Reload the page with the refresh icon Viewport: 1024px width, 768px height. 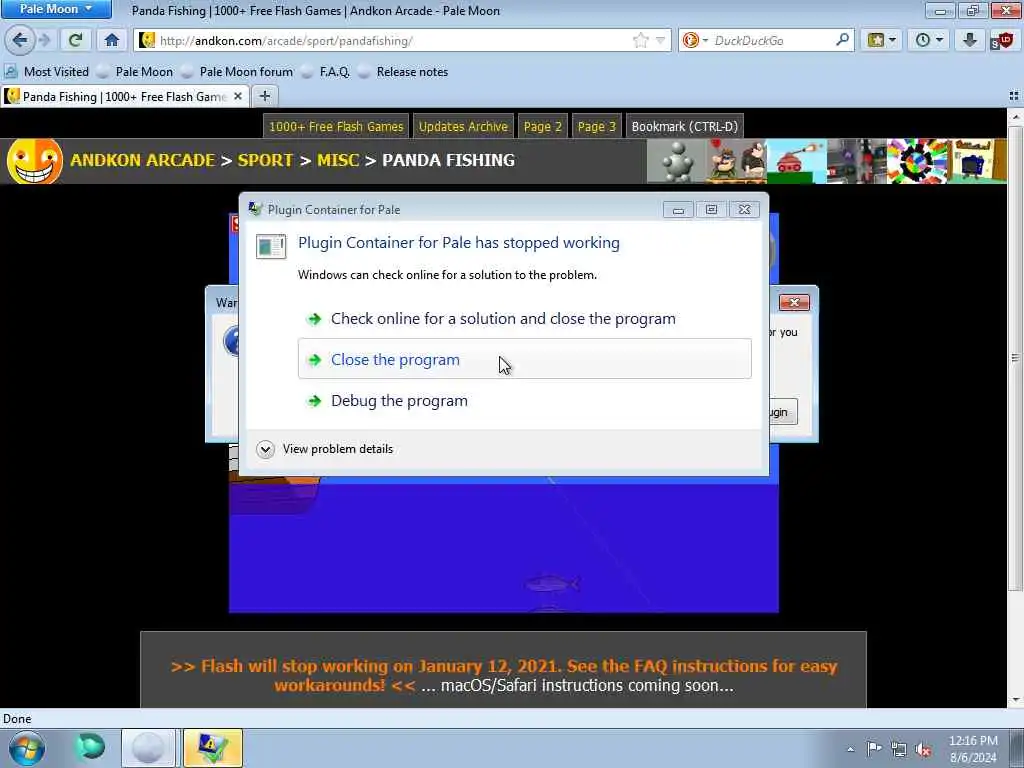(x=75, y=40)
